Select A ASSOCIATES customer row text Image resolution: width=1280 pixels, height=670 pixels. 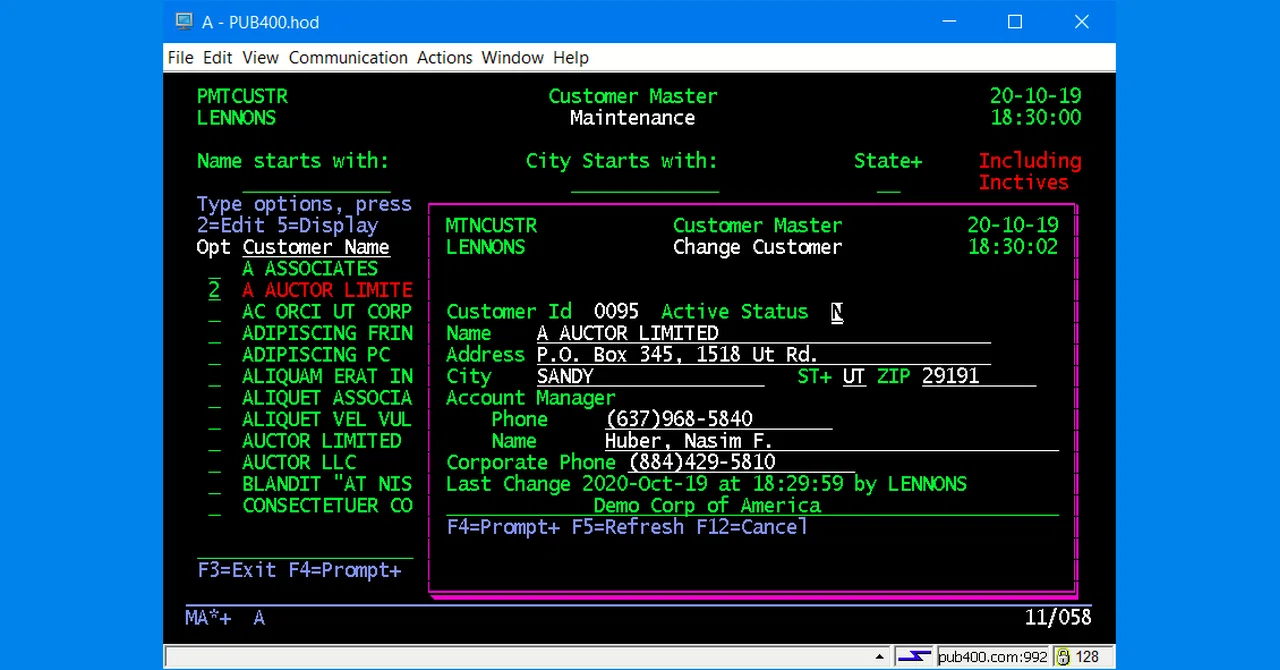point(310,269)
